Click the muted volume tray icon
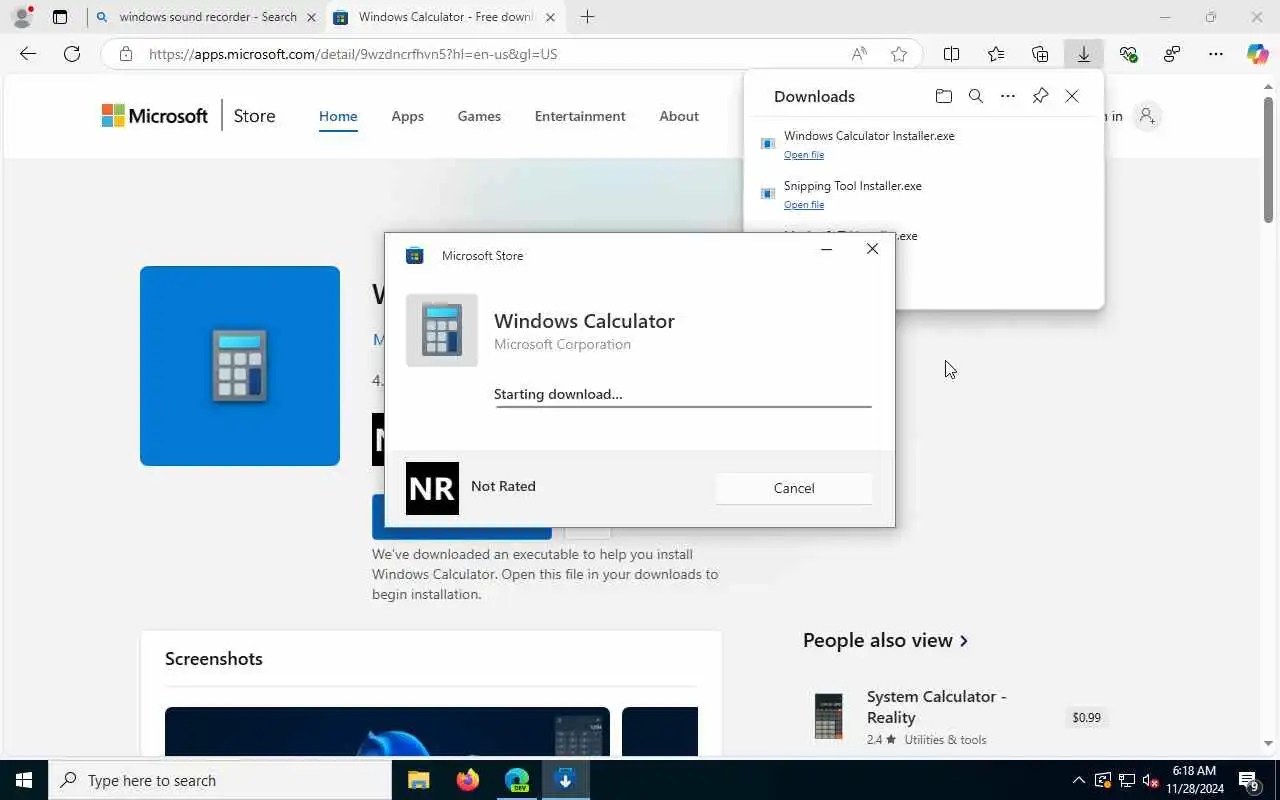The height and width of the screenshot is (800, 1280). [x=1150, y=780]
